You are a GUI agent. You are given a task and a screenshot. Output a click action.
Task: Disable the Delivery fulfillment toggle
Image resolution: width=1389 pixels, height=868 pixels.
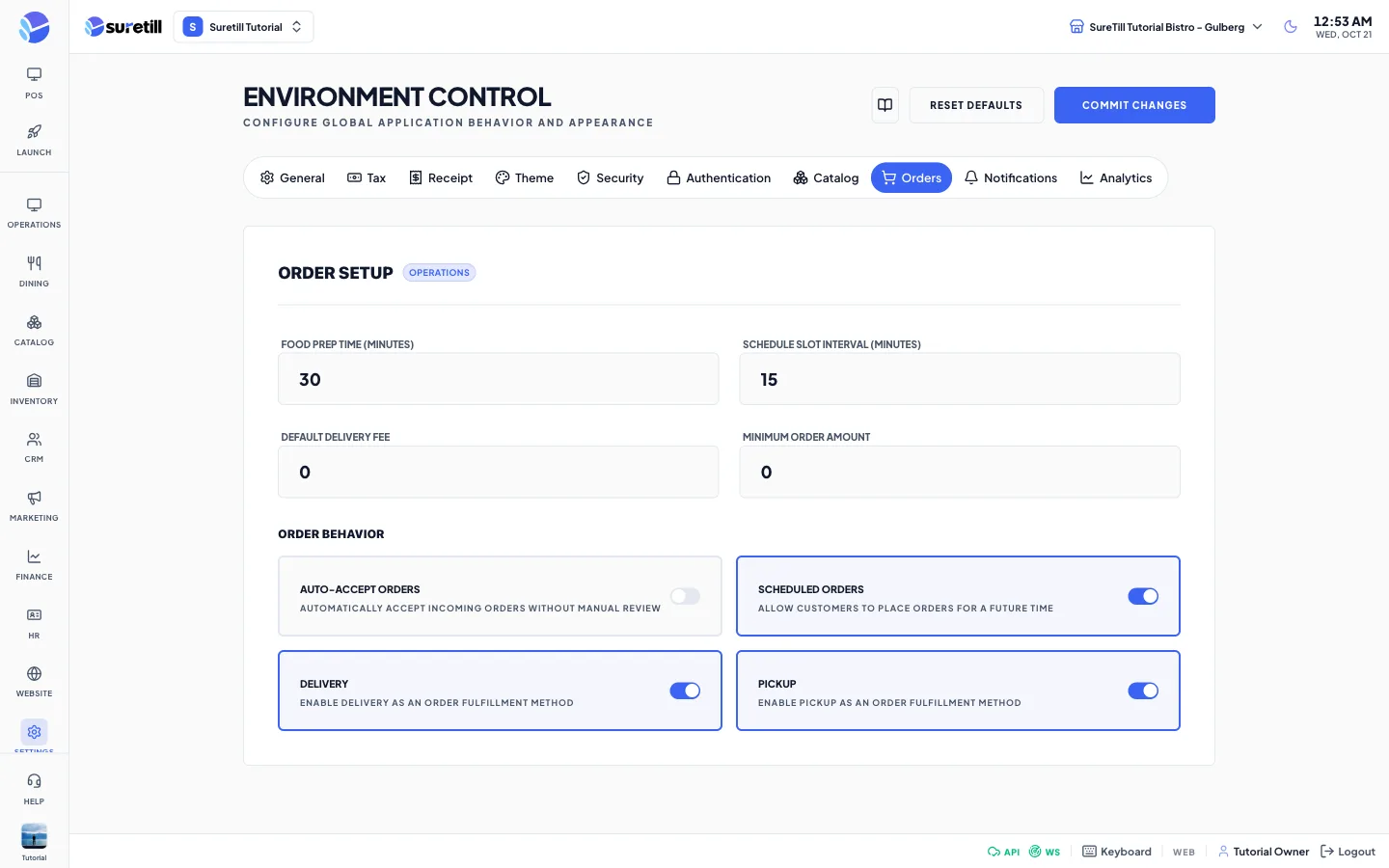(685, 691)
